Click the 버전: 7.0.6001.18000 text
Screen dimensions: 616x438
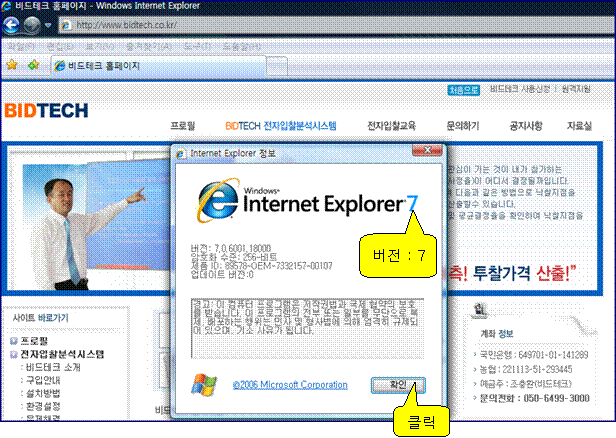pos(231,249)
